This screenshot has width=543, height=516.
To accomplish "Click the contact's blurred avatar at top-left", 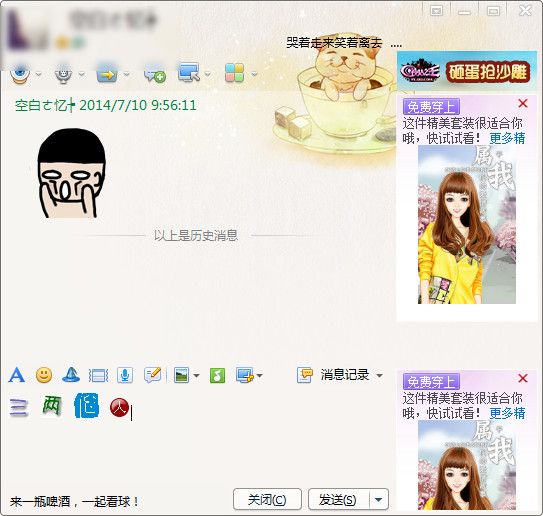I will point(27,30).
